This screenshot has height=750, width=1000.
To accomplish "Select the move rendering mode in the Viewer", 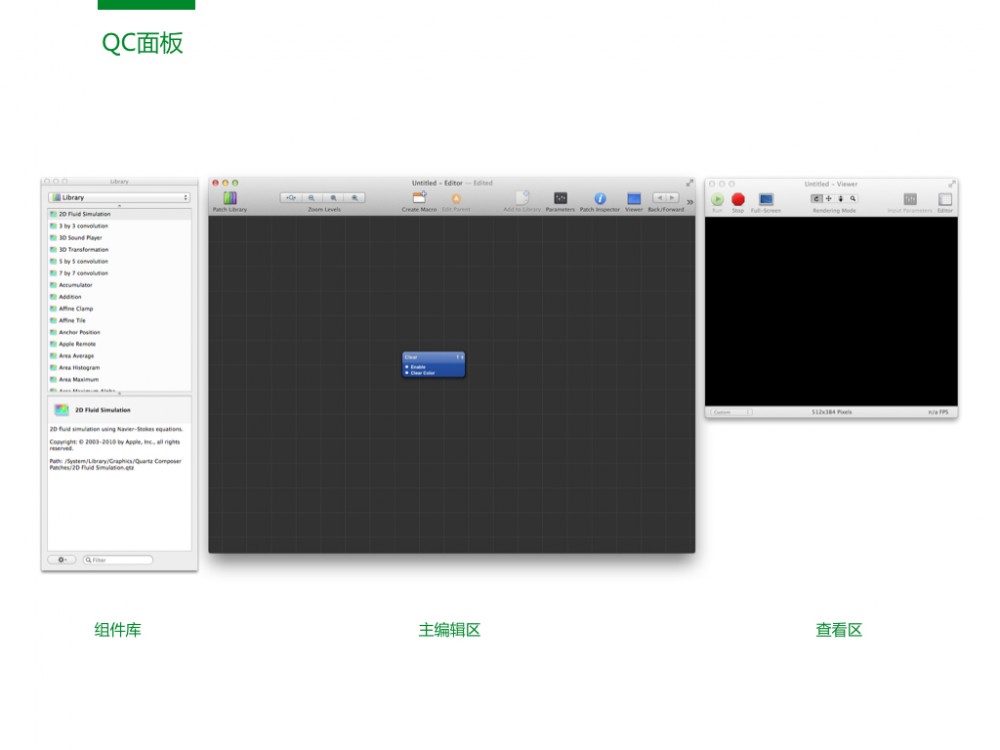I will (x=828, y=199).
